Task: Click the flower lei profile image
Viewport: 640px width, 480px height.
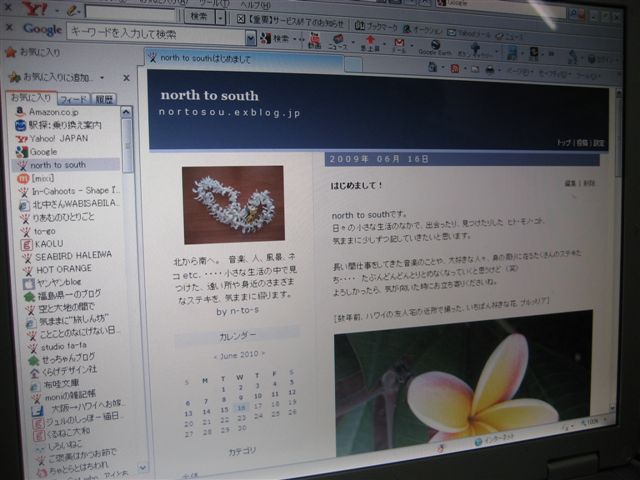Action: pyautogui.click(x=233, y=204)
